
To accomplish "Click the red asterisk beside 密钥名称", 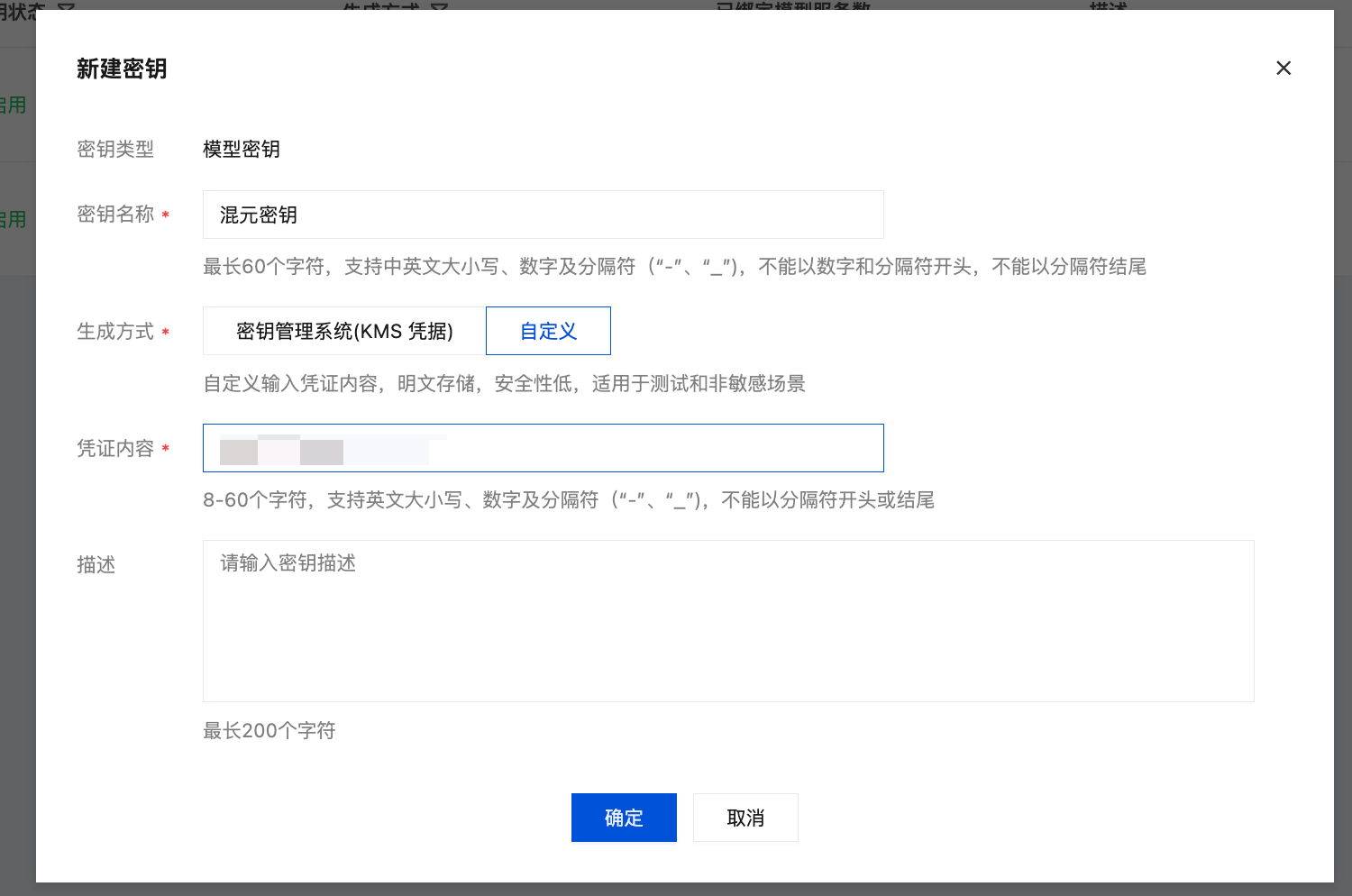I will click(166, 215).
